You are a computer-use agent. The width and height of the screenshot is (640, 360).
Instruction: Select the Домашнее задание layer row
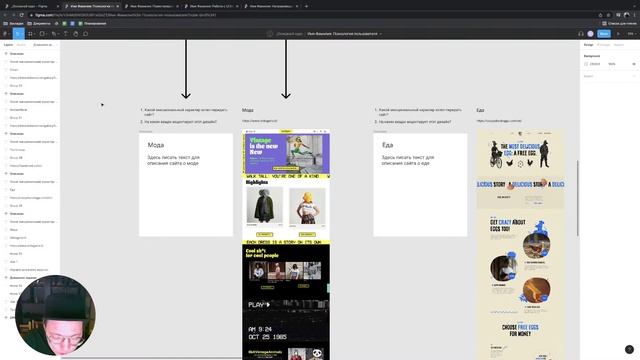[30, 278]
